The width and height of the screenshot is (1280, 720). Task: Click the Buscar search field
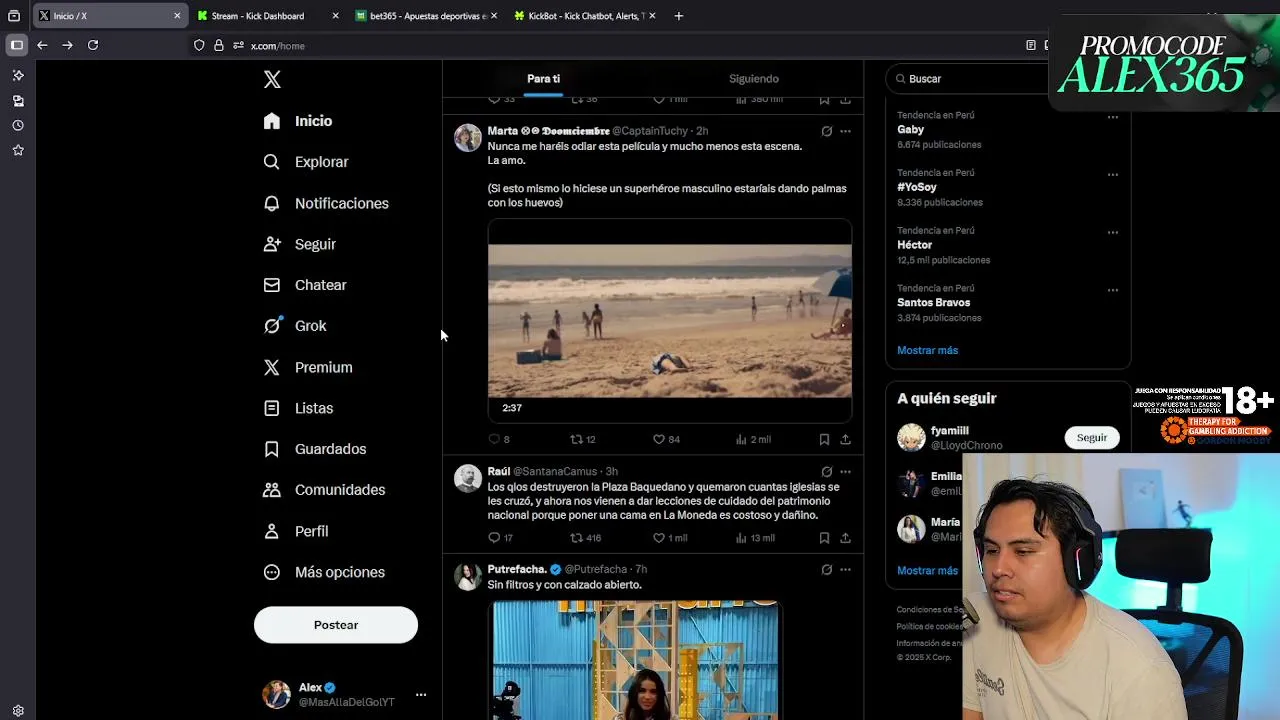click(x=970, y=79)
